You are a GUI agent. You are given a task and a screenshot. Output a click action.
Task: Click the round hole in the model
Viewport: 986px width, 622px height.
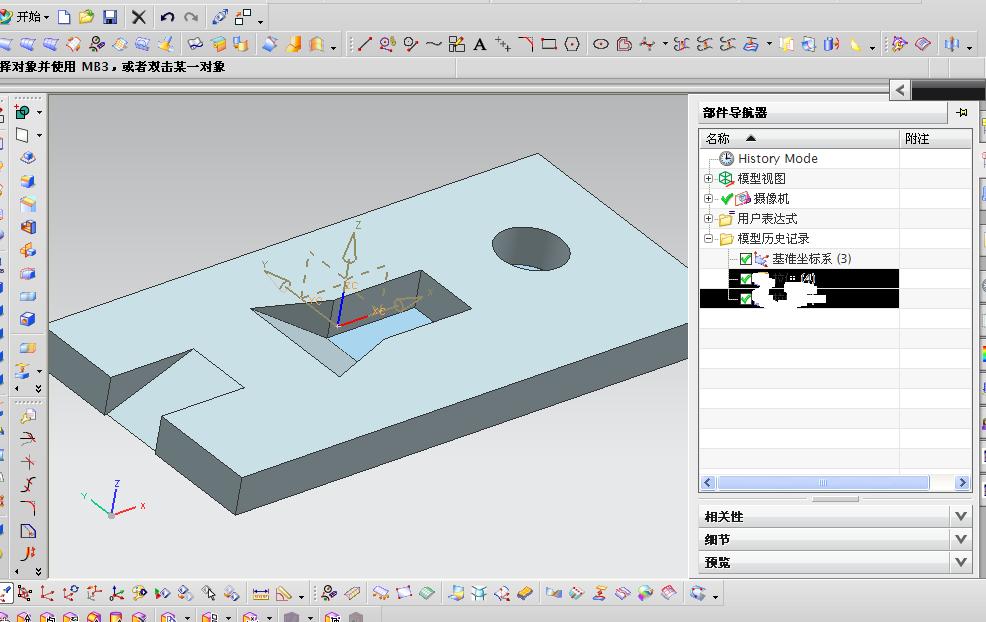pos(531,249)
